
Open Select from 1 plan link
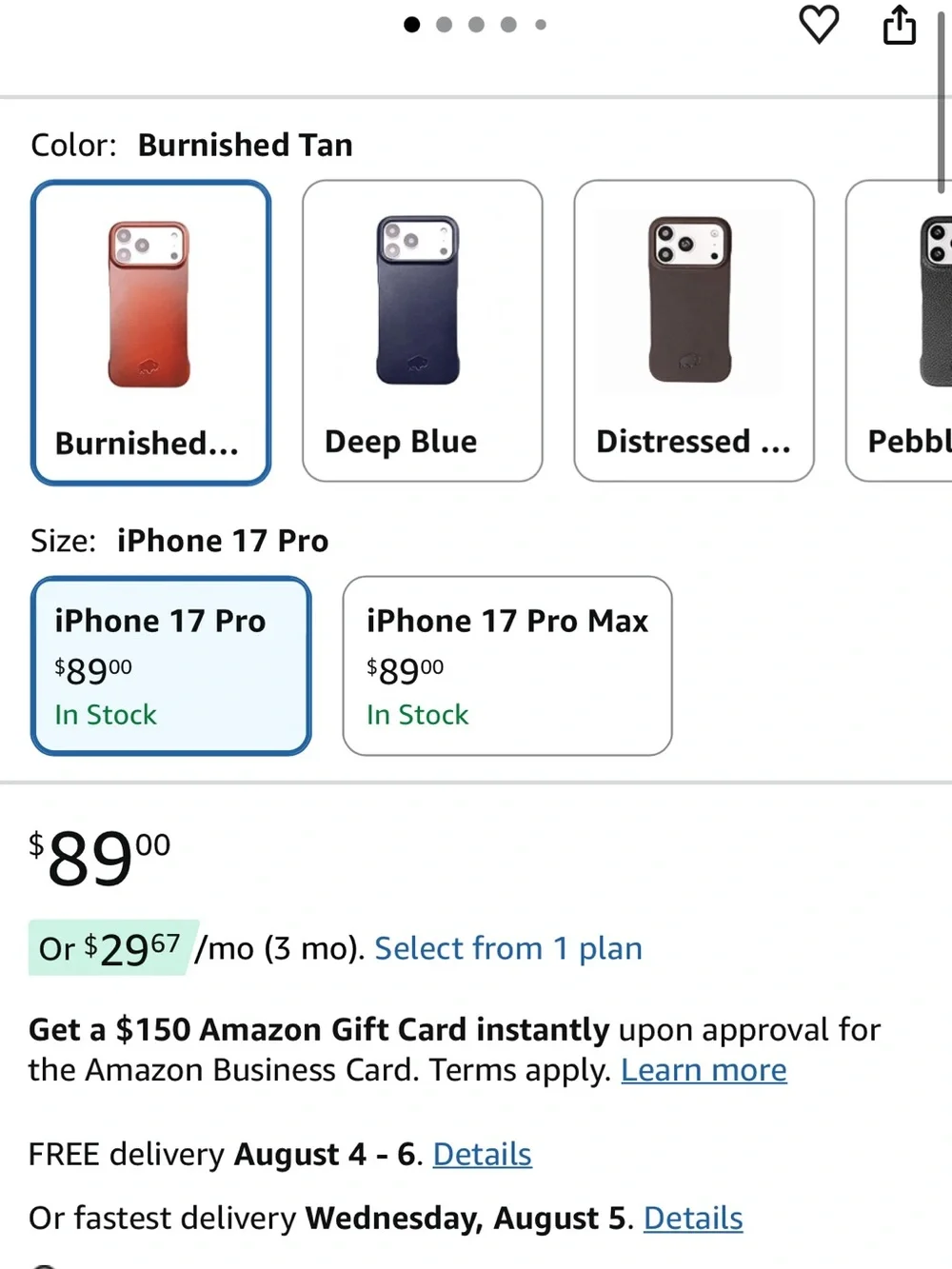pos(508,948)
